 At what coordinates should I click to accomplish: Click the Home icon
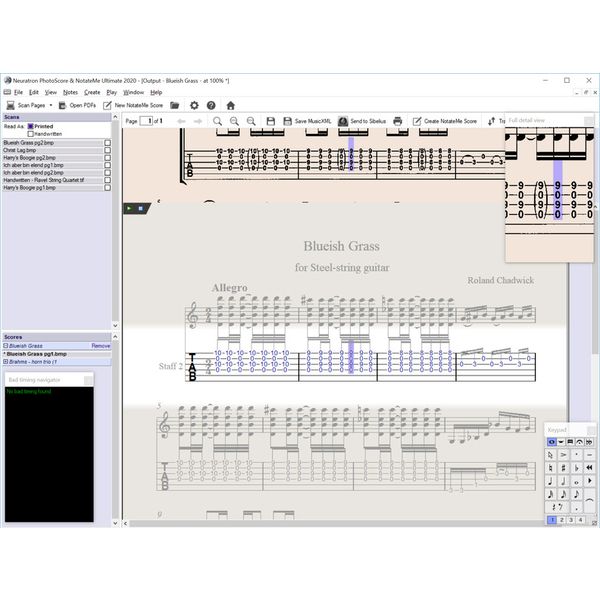coord(230,105)
